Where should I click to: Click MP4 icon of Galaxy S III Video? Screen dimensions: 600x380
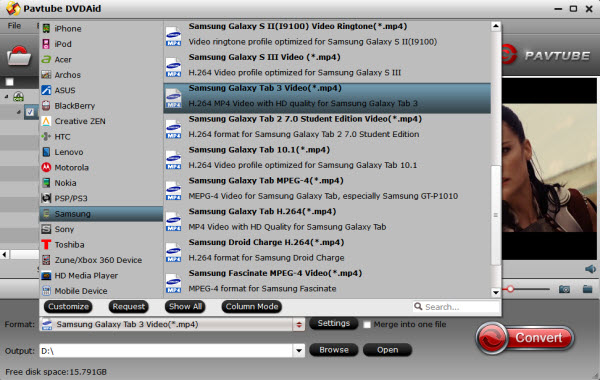point(173,67)
